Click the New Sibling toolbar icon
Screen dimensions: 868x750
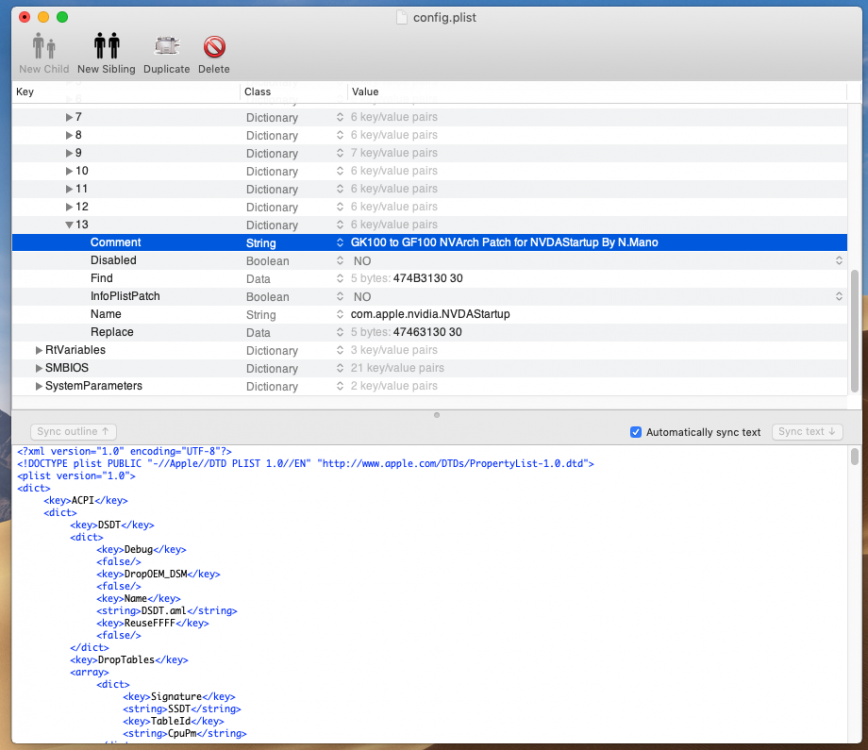click(106, 46)
